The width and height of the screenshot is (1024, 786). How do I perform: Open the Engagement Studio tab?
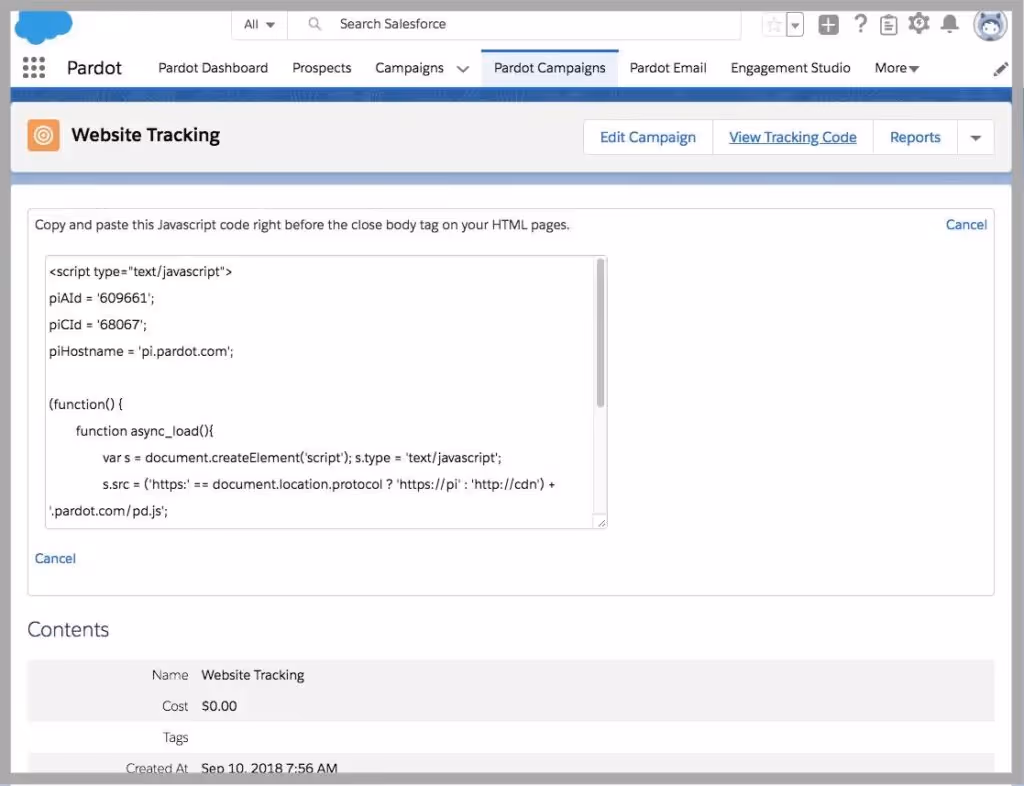790,68
